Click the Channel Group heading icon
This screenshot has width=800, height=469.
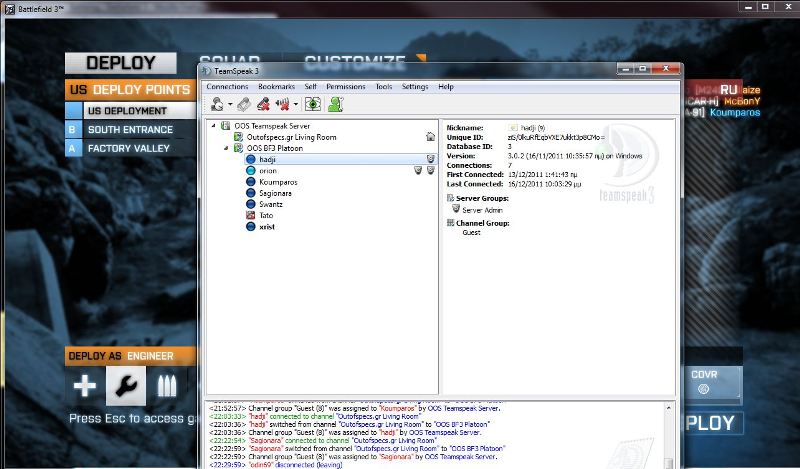coord(451,223)
